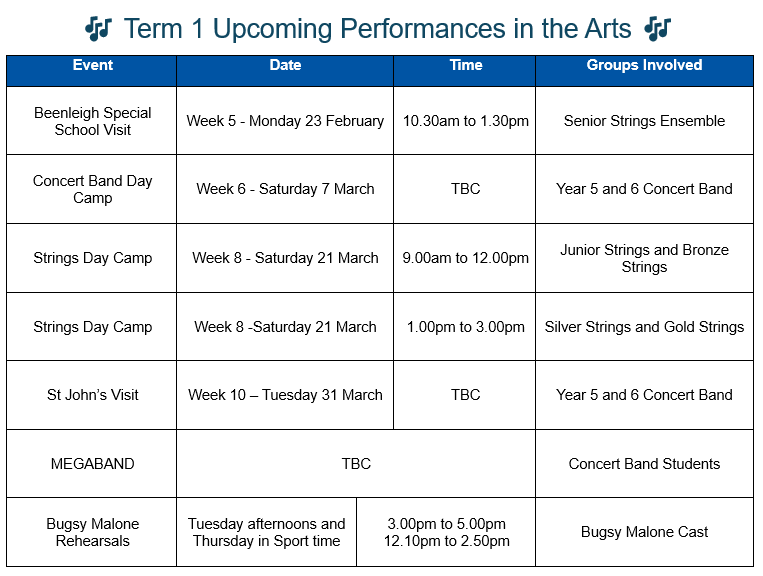Click the Time column header
763x576 pixels.
point(465,66)
